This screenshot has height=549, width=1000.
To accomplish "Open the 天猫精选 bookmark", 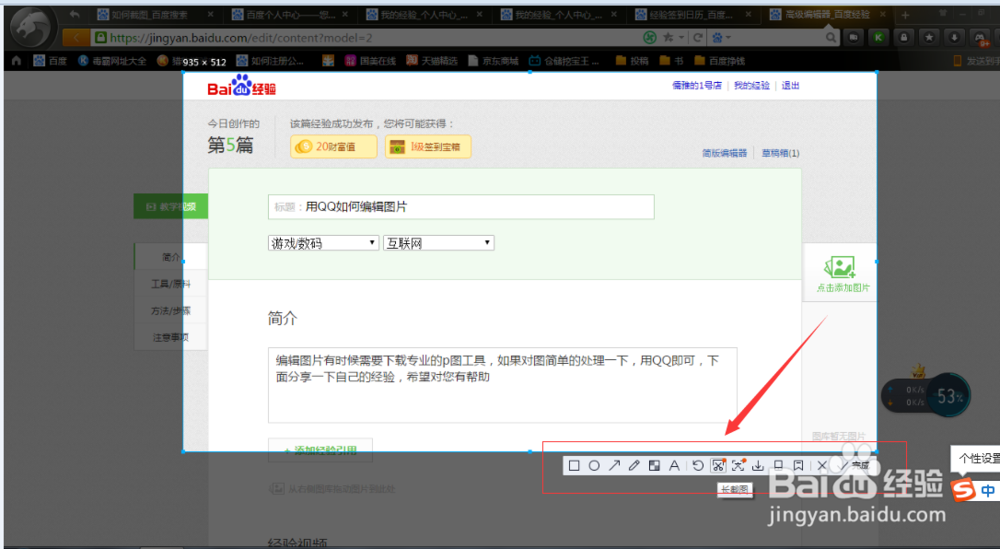I will [x=432, y=61].
